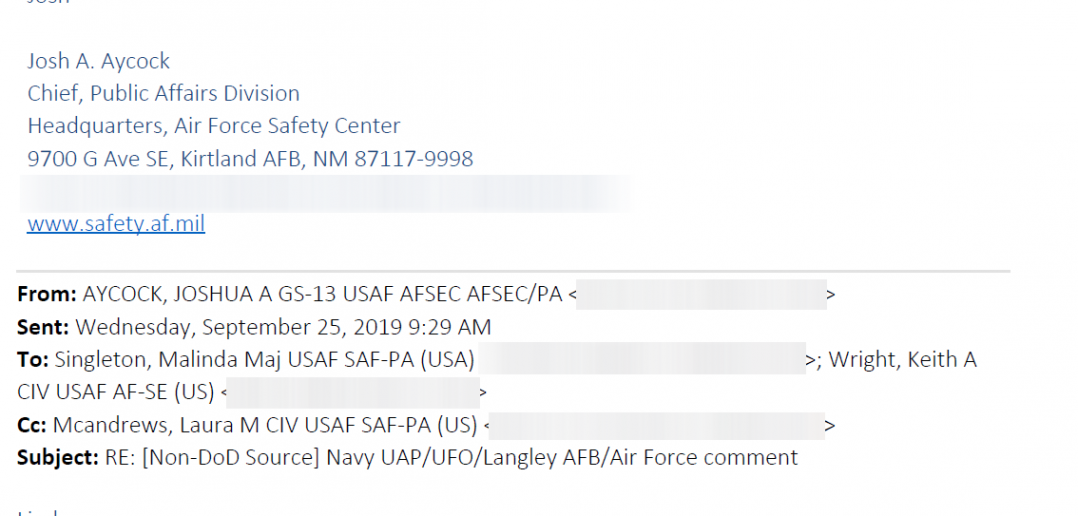Click the Sent label
Viewport: 1078px width, 516px height.
point(43,326)
